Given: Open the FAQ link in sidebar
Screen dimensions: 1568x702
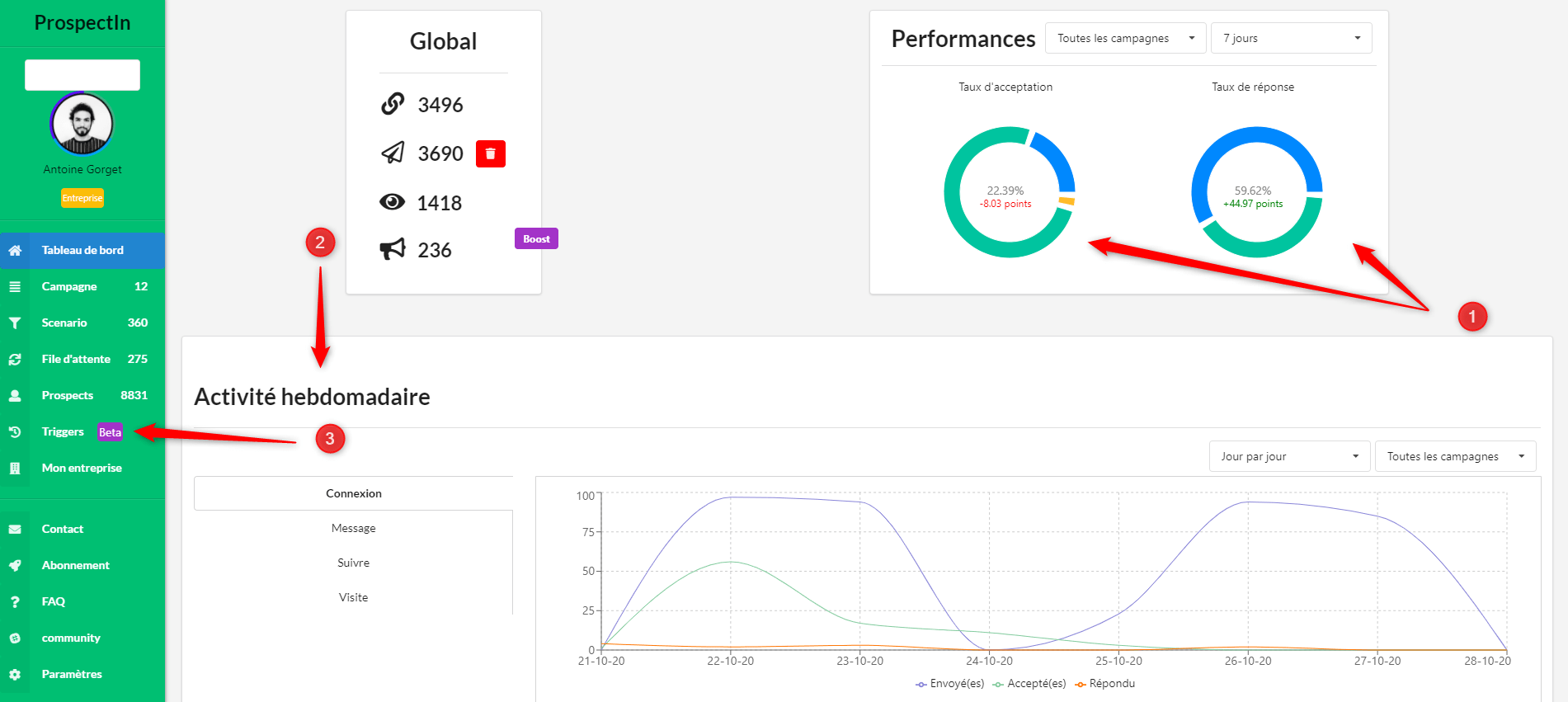Looking at the screenshot, I should pos(54,601).
